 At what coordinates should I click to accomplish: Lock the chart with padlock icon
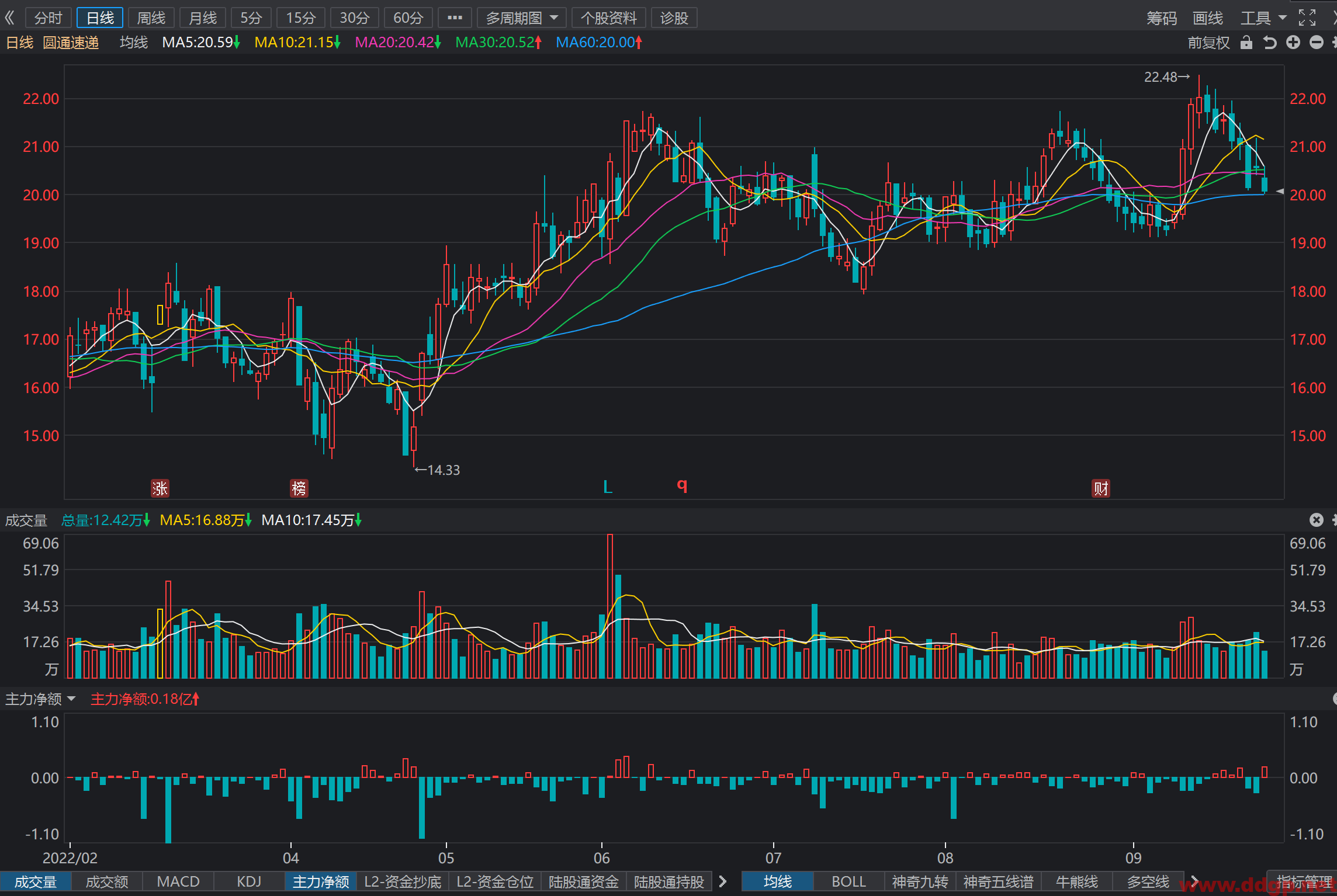coord(1246,43)
